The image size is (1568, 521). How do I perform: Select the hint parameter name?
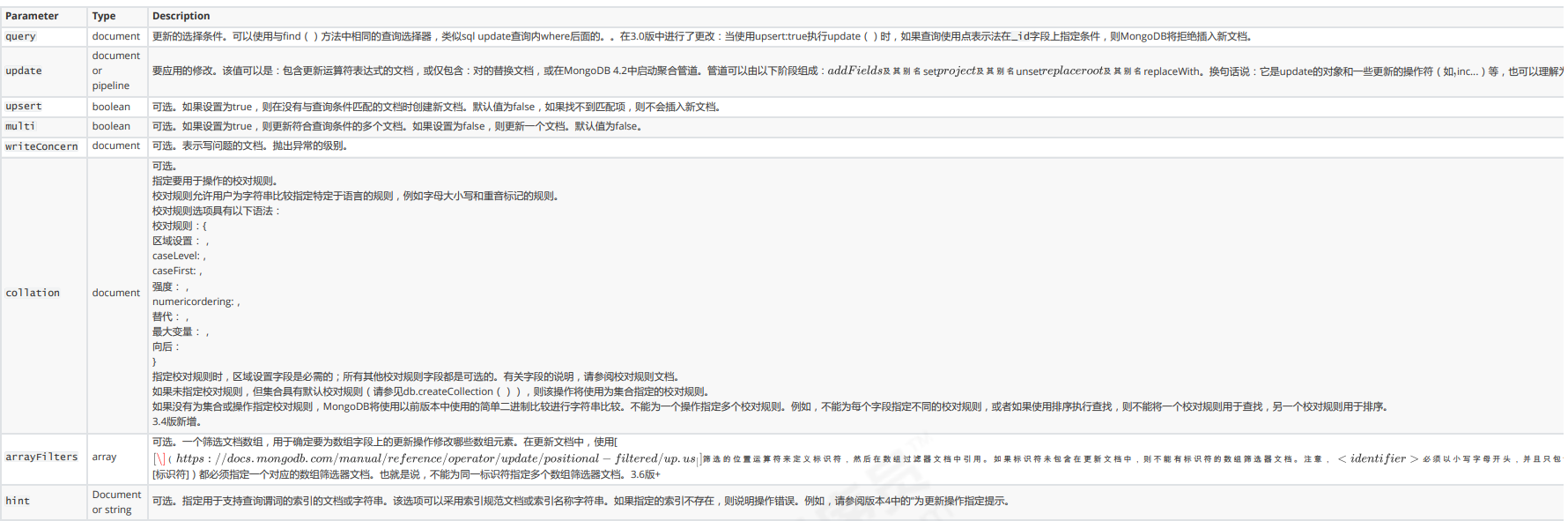coord(18,501)
